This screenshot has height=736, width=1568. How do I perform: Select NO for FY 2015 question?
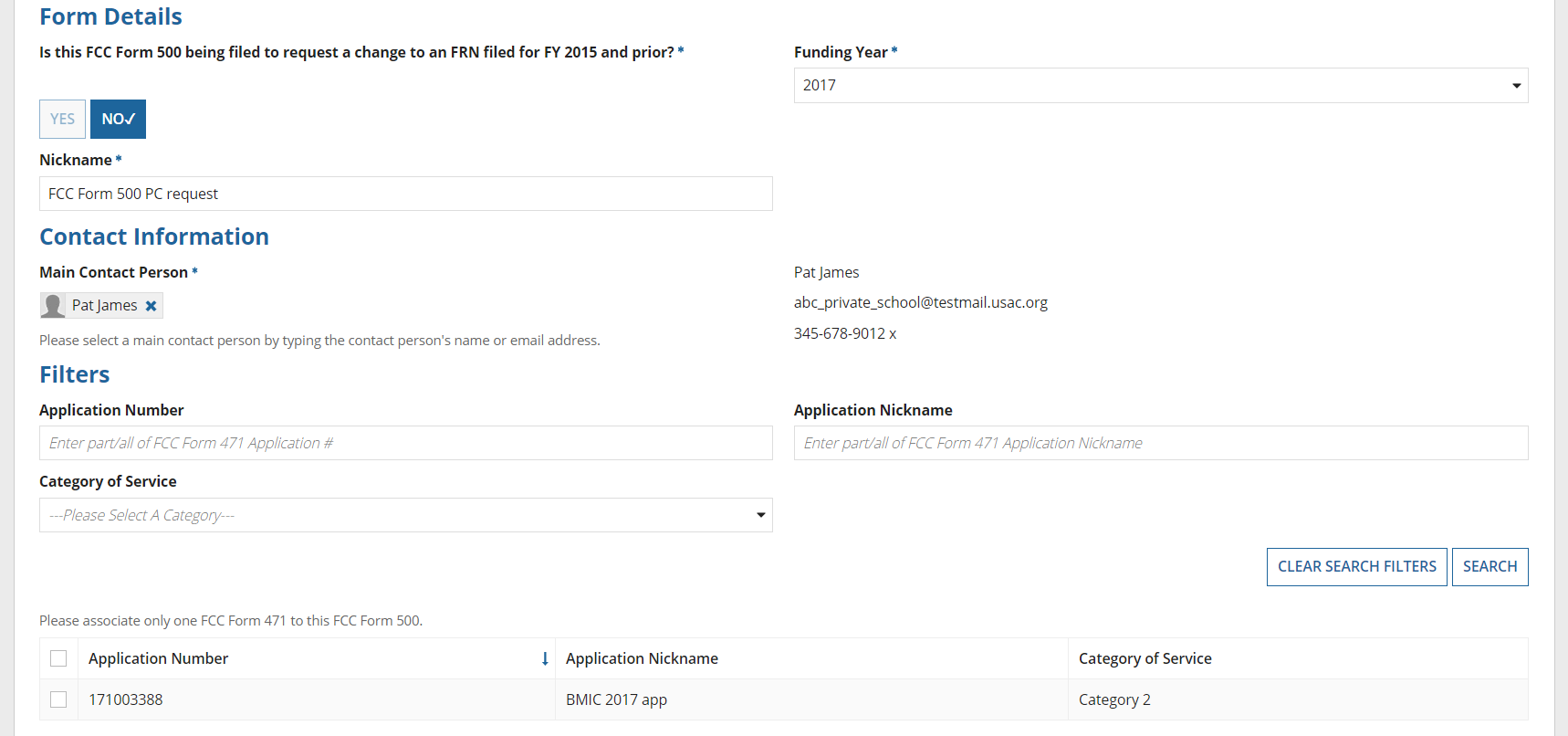click(118, 119)
